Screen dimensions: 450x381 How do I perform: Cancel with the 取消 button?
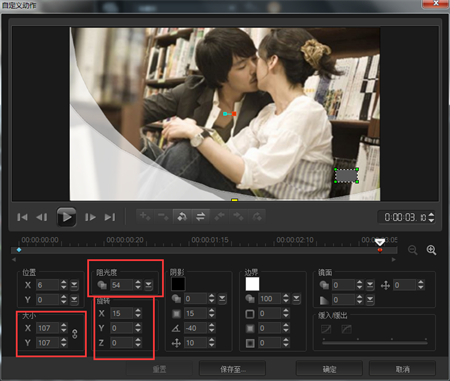(x=402, y=369)
